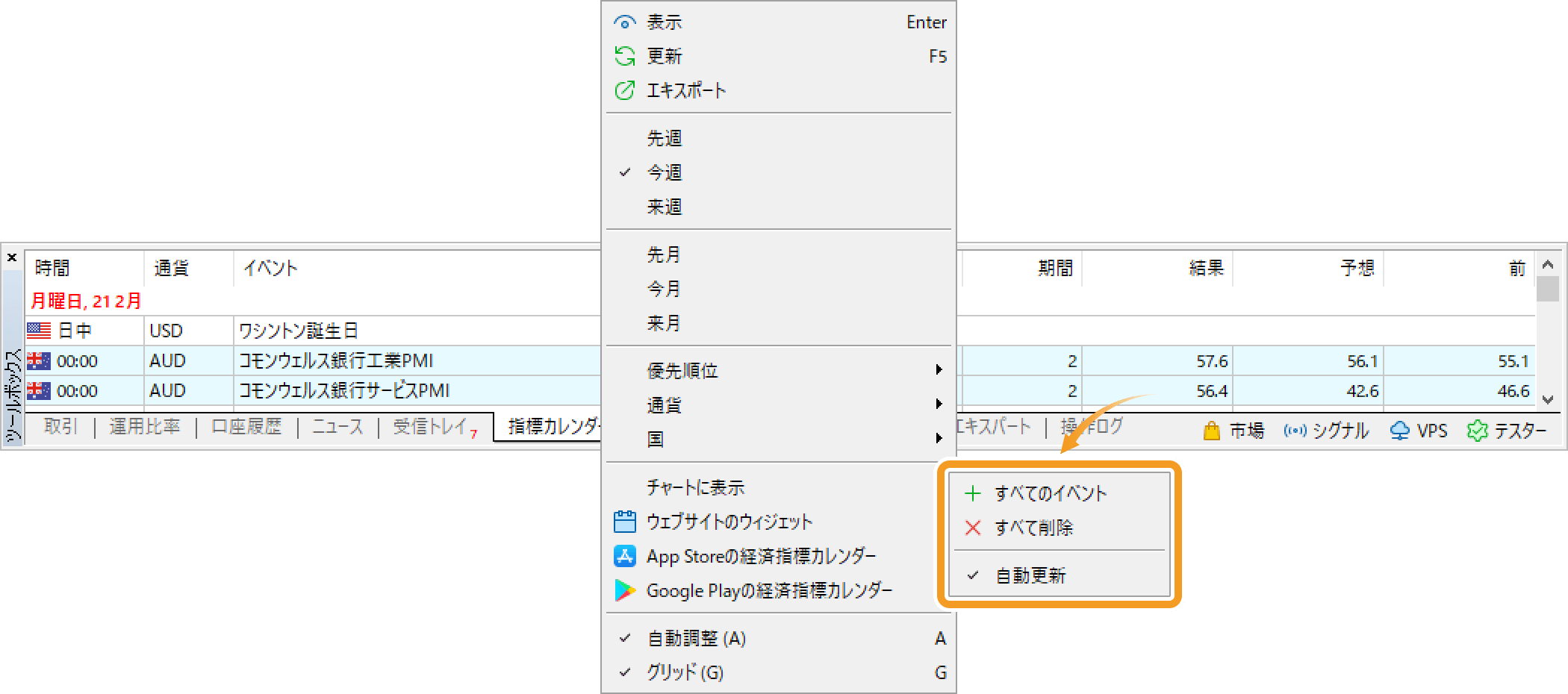Toggle 自動更新 in the submenu
This screenshot has width=1568, height=694.
(1059, 575)
